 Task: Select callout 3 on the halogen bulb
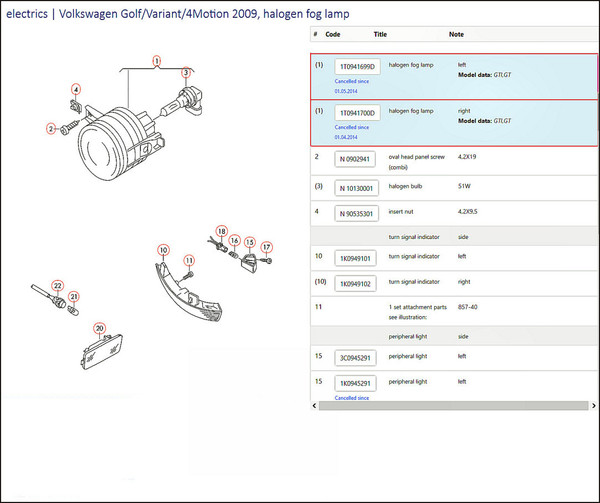(x=185, y=73)
